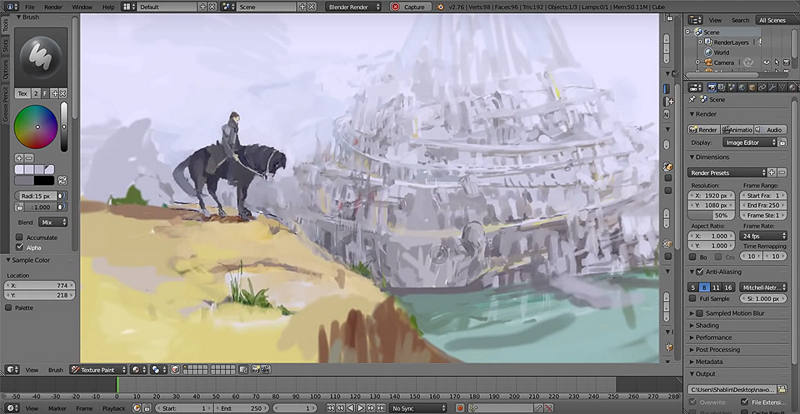The width and height of the screenshot is (800, 414).
Task: Open the File menu
Action: (31, 7)
